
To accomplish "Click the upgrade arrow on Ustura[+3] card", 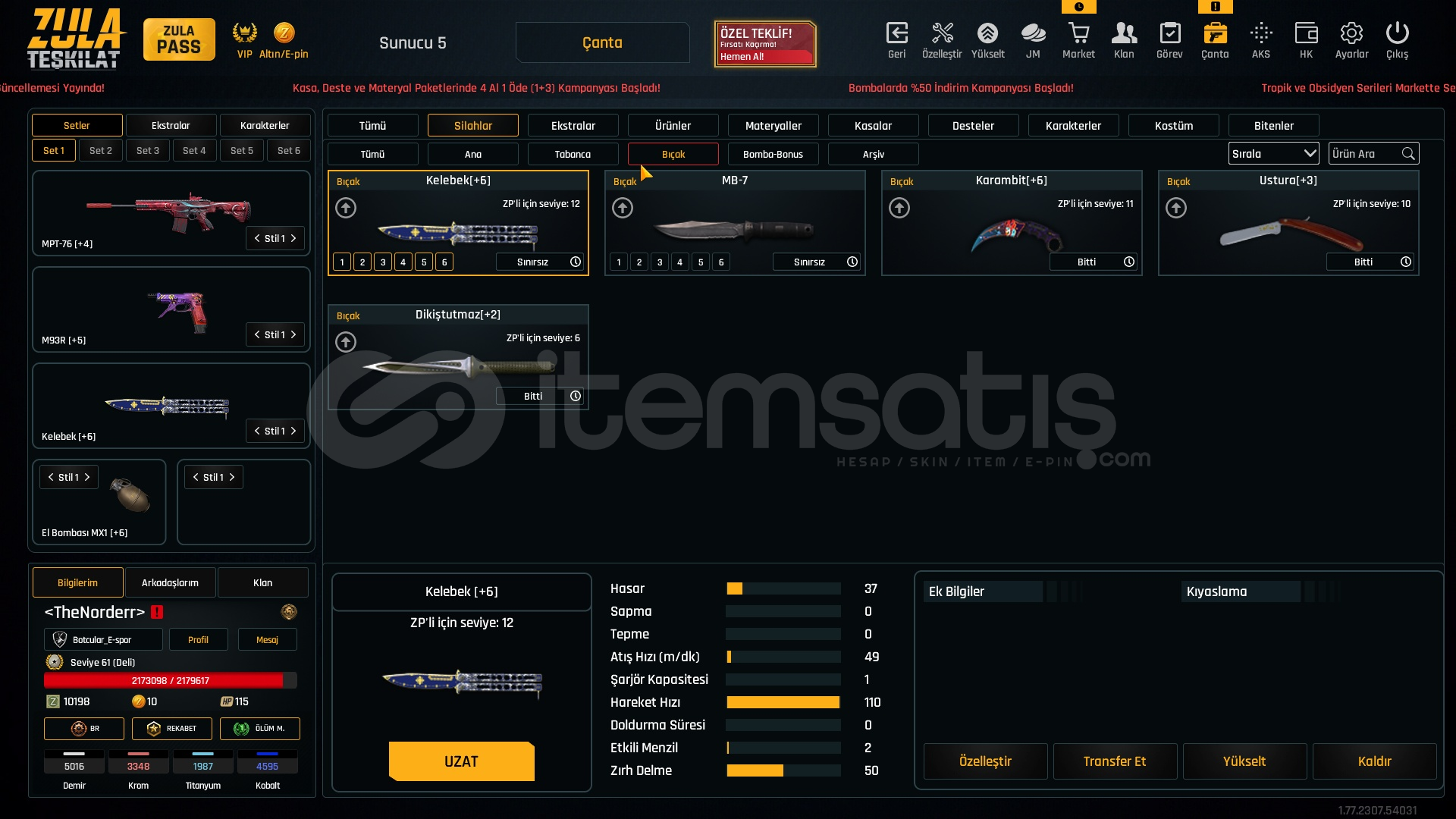I will [1176, 208].
